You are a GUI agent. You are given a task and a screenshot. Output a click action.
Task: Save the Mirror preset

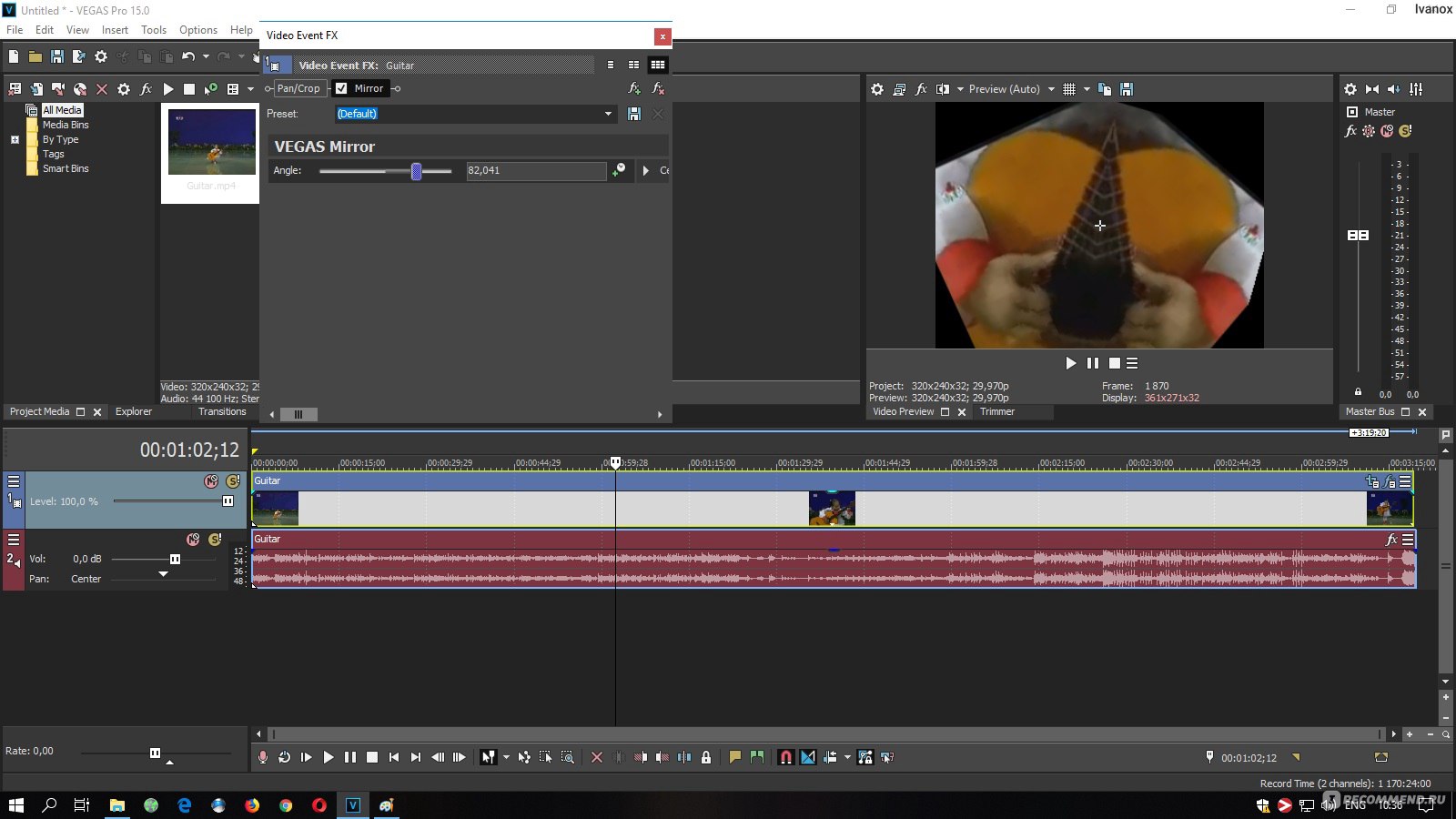[x=634, y=114]
